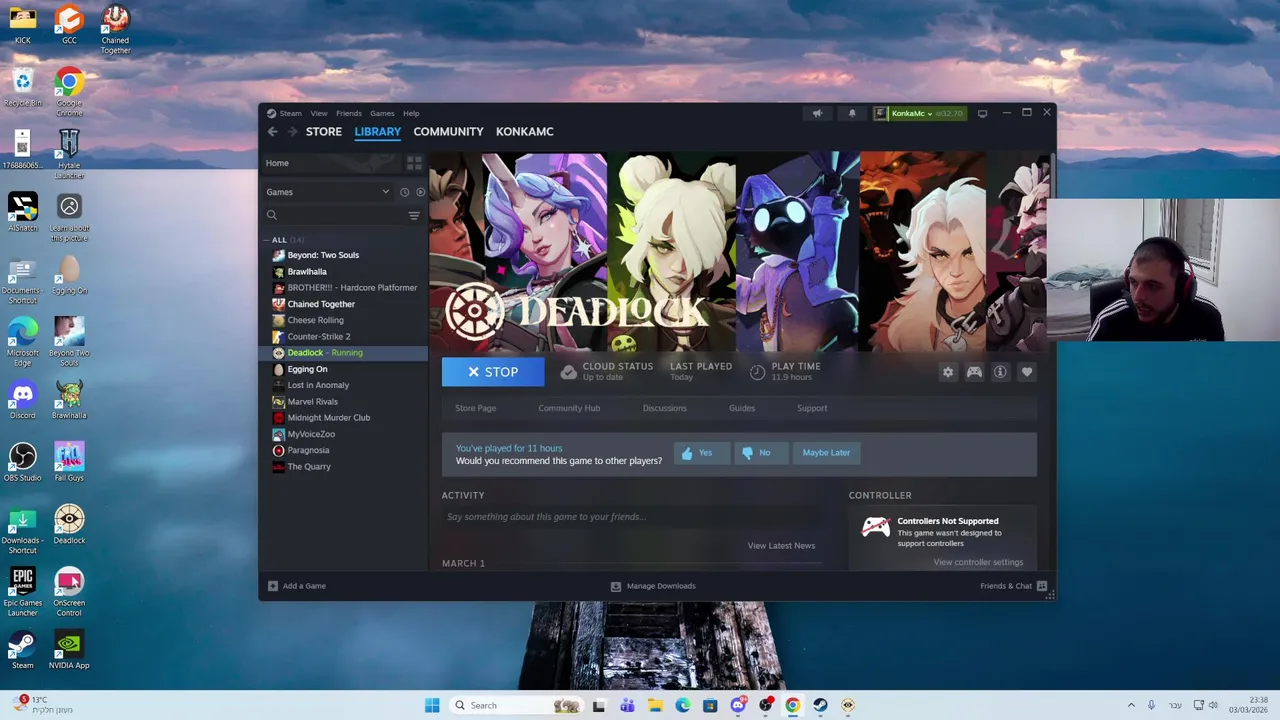
Task: Click Add a Game
Action: click(297, 586)
